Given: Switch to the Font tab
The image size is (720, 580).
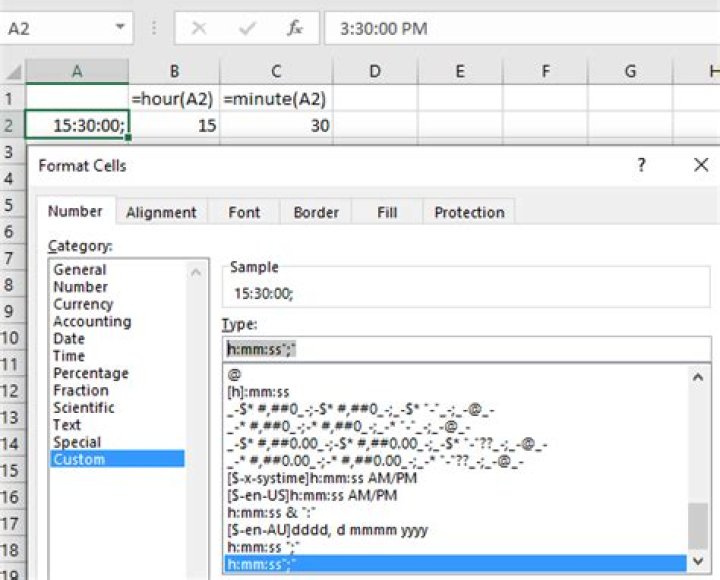Looking at the screenshot, I should (x=244, y=212).
